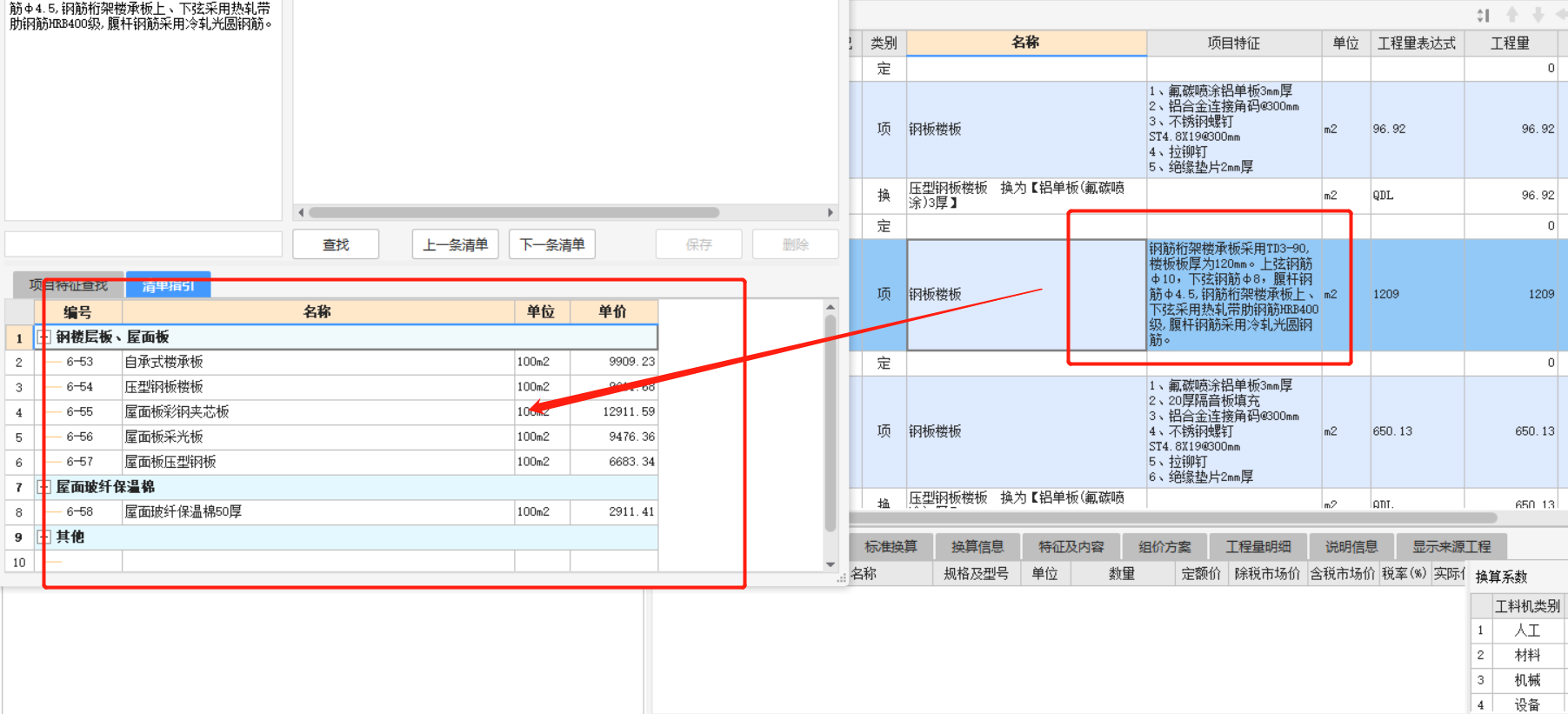1568x714 pixels.
Task: Click right arrow of the horizontal scrollbar
Action: (831, 212)
